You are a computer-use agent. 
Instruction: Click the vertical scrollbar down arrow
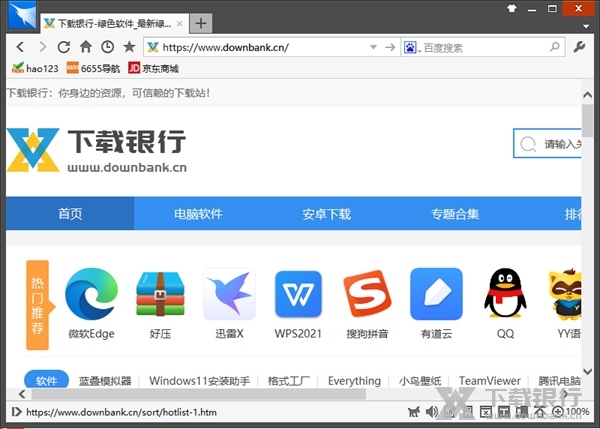(587, 371)
